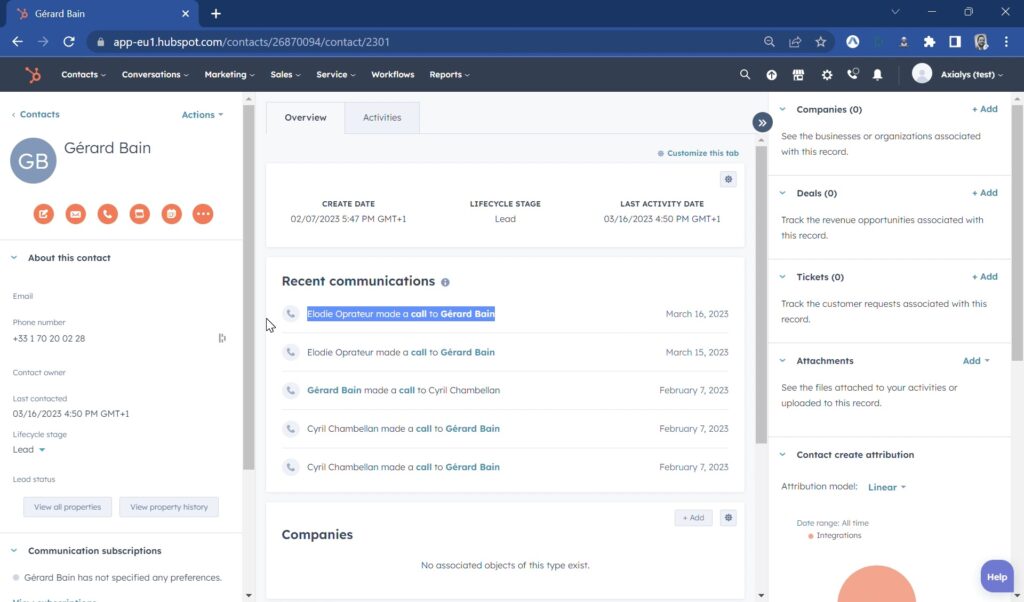Click + Add on center Companies card

point(694,518)
